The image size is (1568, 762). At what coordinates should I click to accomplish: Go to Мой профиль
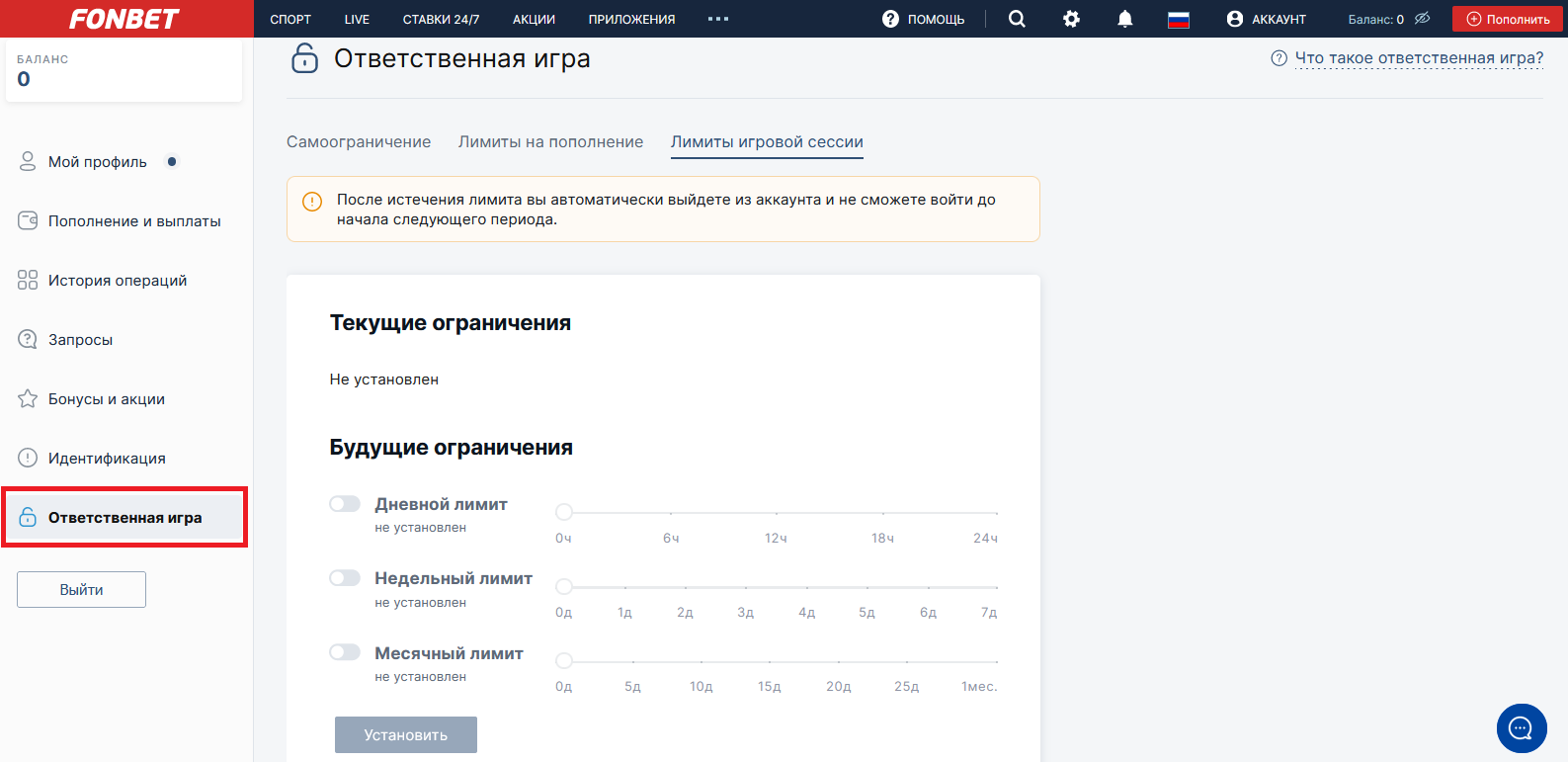98,161
